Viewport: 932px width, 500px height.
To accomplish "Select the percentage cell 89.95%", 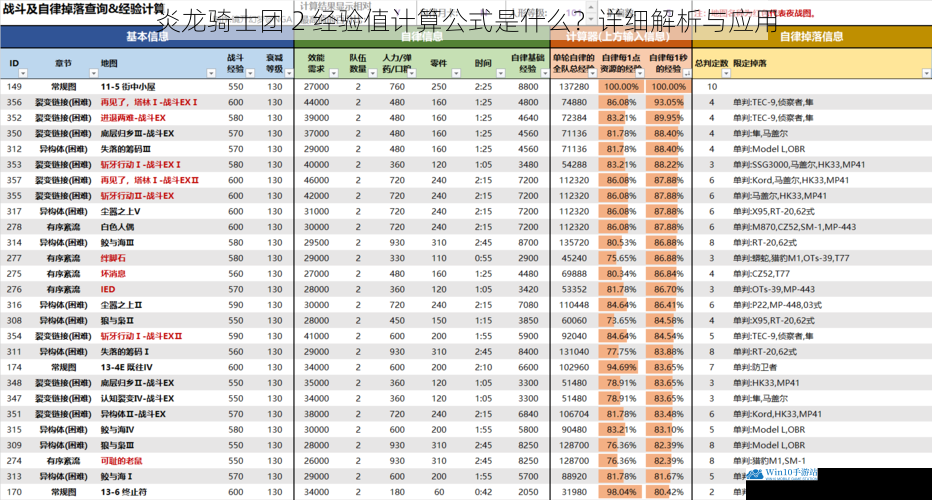I will 669,118.
